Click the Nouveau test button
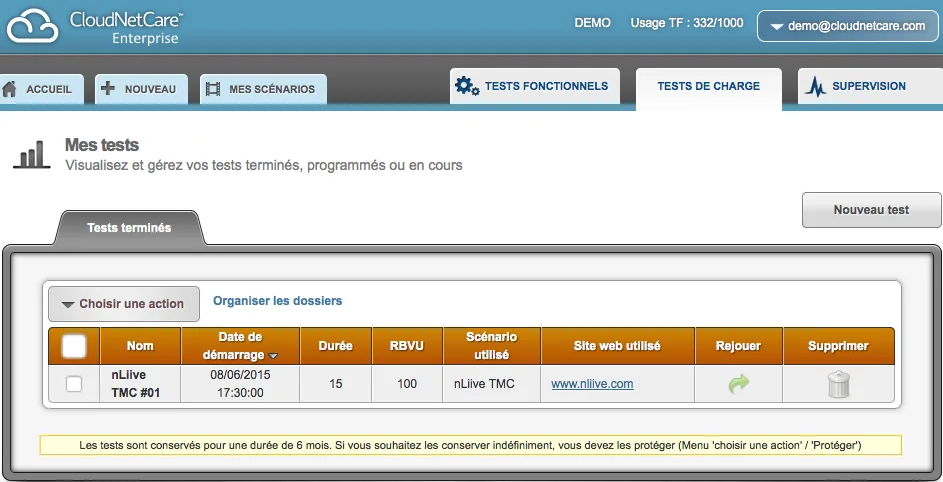The width and height of the screenshot is (943, 482). point(871,210)
